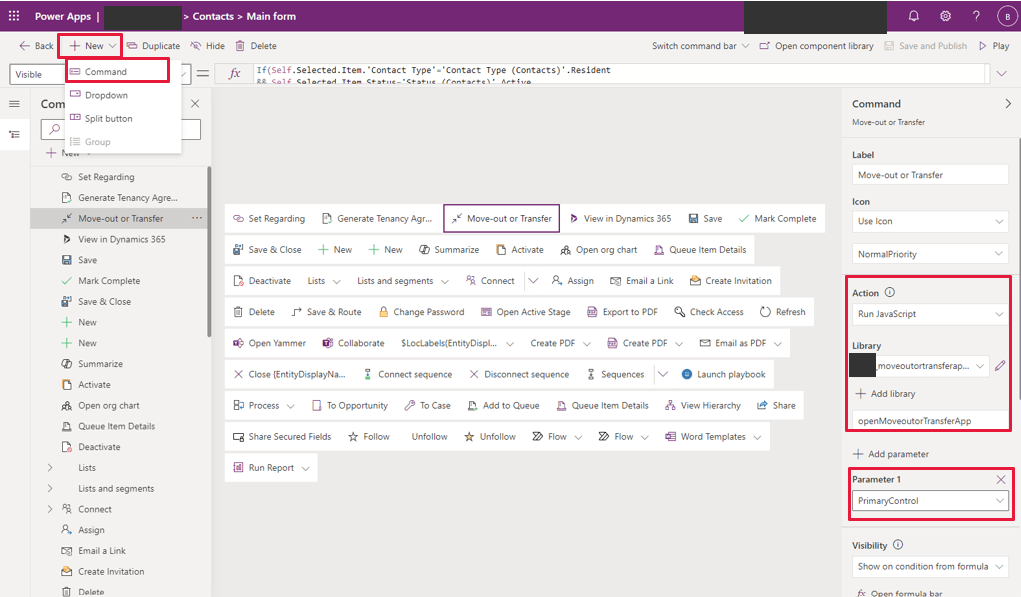
Task: Open the notifications bell
Action: pos(913,16)
